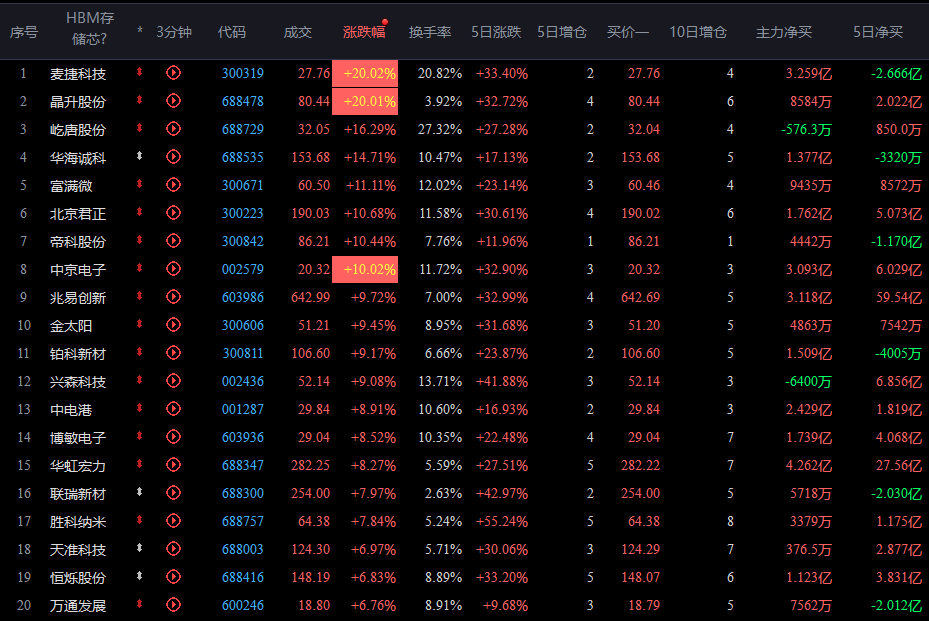Image resolution: width=929 pixels, height=621 pixels.
Task: Sort by 5日净买 column header
Action: (877, 32)
